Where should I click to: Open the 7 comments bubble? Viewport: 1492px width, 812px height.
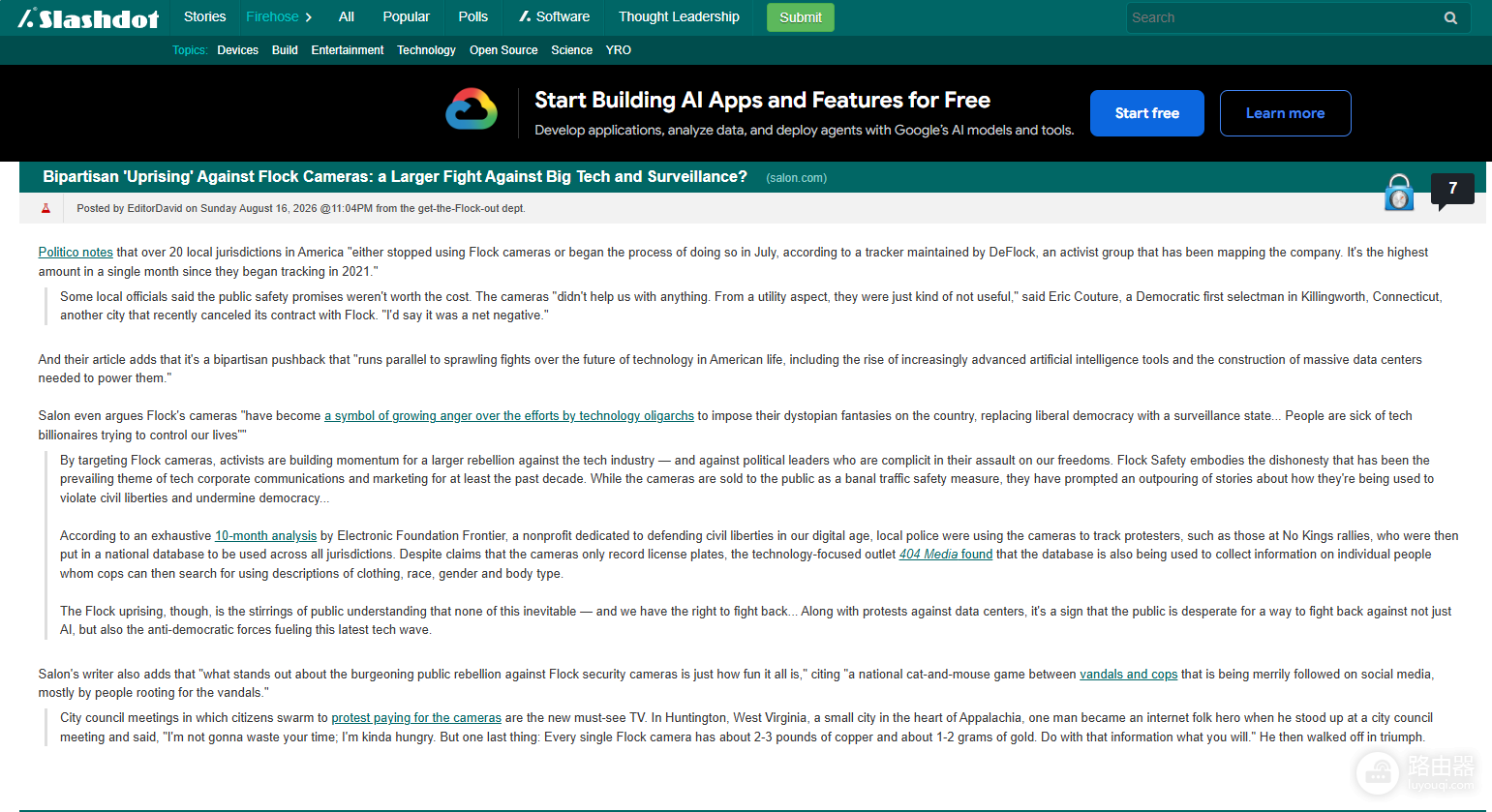pyautogui.click(x=1452, y=190)
